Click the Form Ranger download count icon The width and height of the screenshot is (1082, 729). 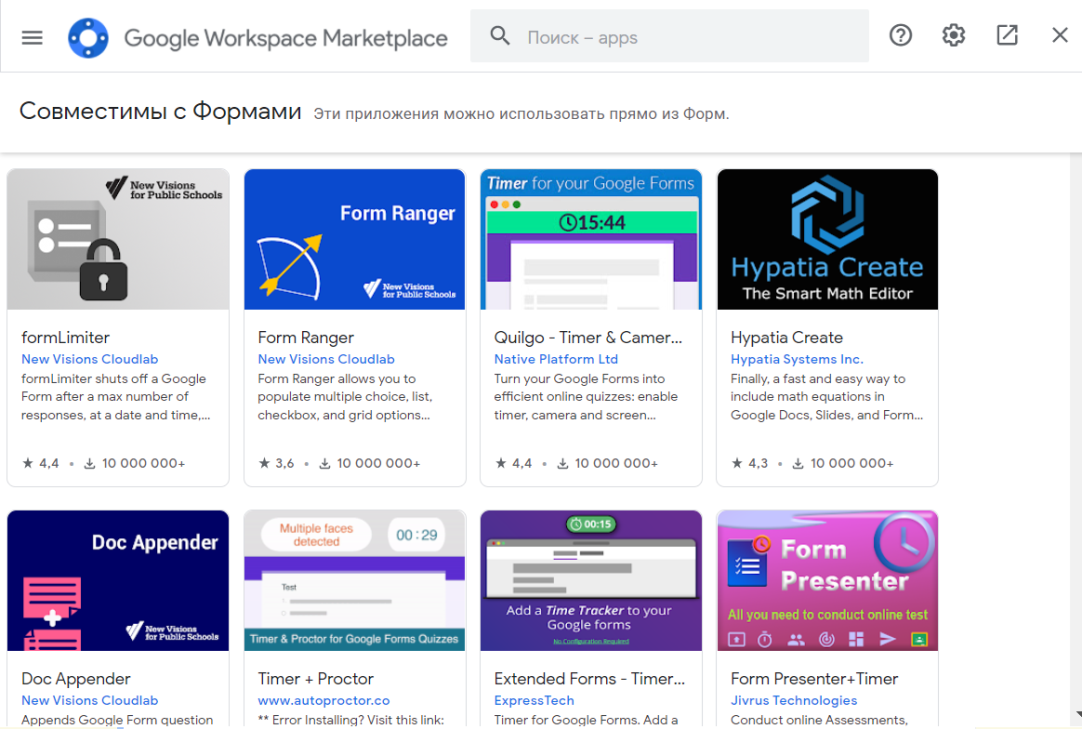[x=324, y=463]
